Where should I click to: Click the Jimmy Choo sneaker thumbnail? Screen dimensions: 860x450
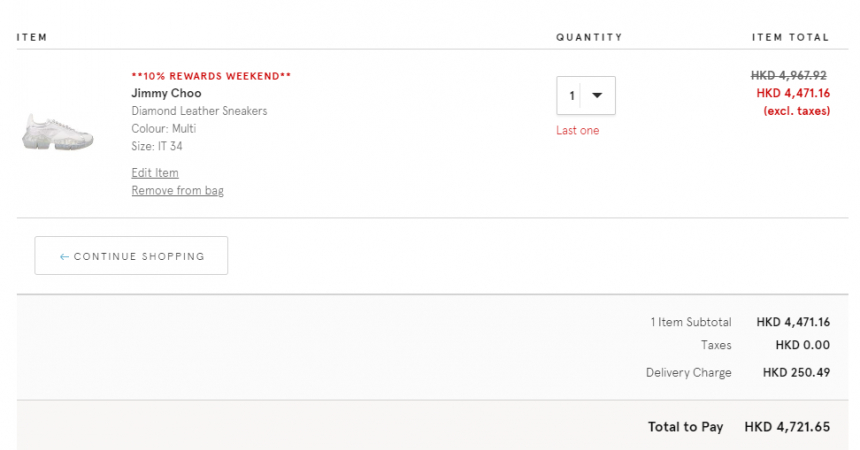(58, 132)
